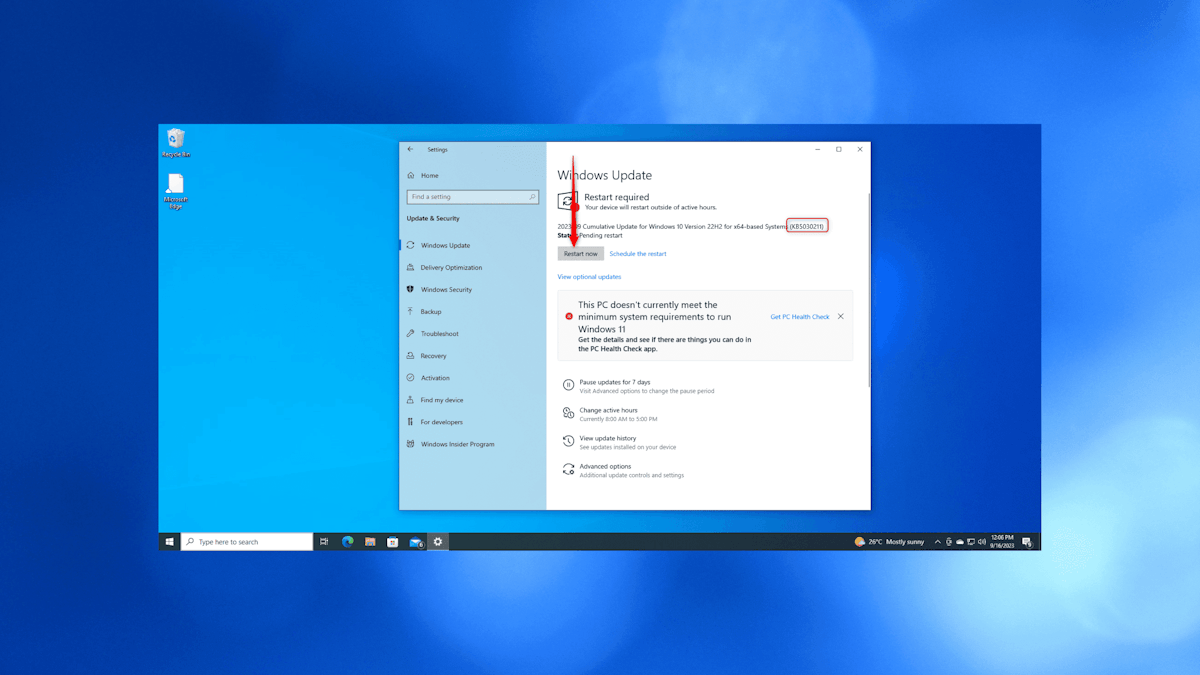1200x675 pixels.
Task: Click the Activation sidebar icon
Action: pyautogui.click(x=409, y=377)
